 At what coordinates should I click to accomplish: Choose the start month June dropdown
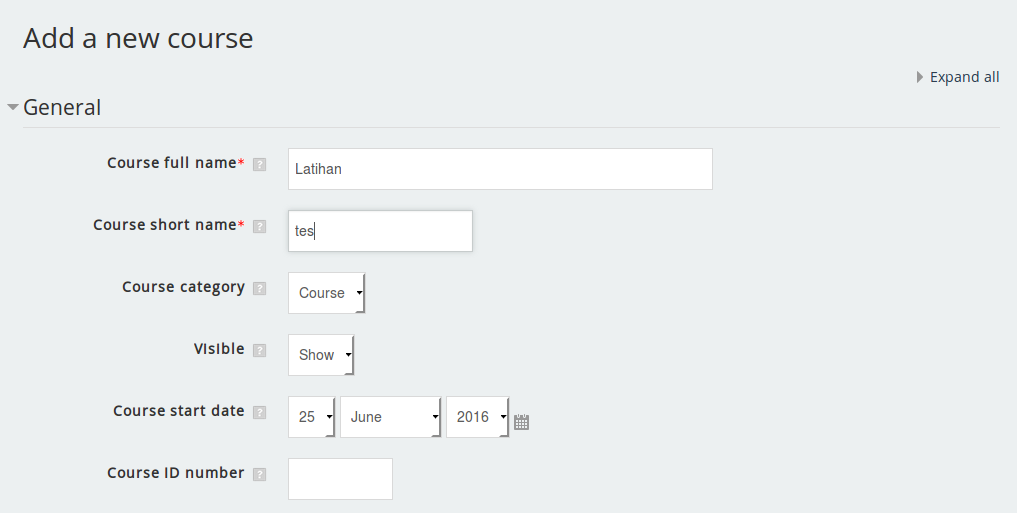(390, 417)
